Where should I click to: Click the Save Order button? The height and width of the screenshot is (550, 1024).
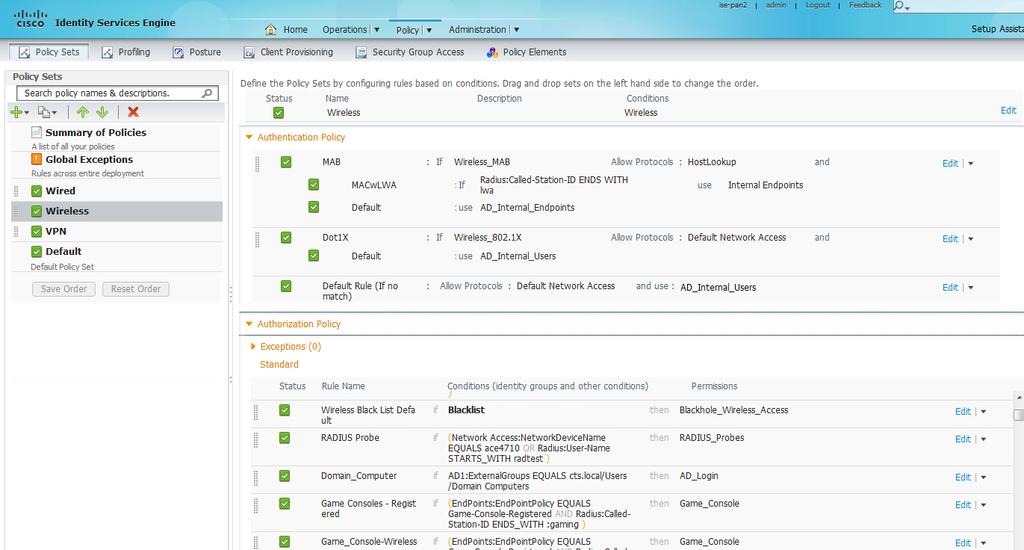point(64,289)
